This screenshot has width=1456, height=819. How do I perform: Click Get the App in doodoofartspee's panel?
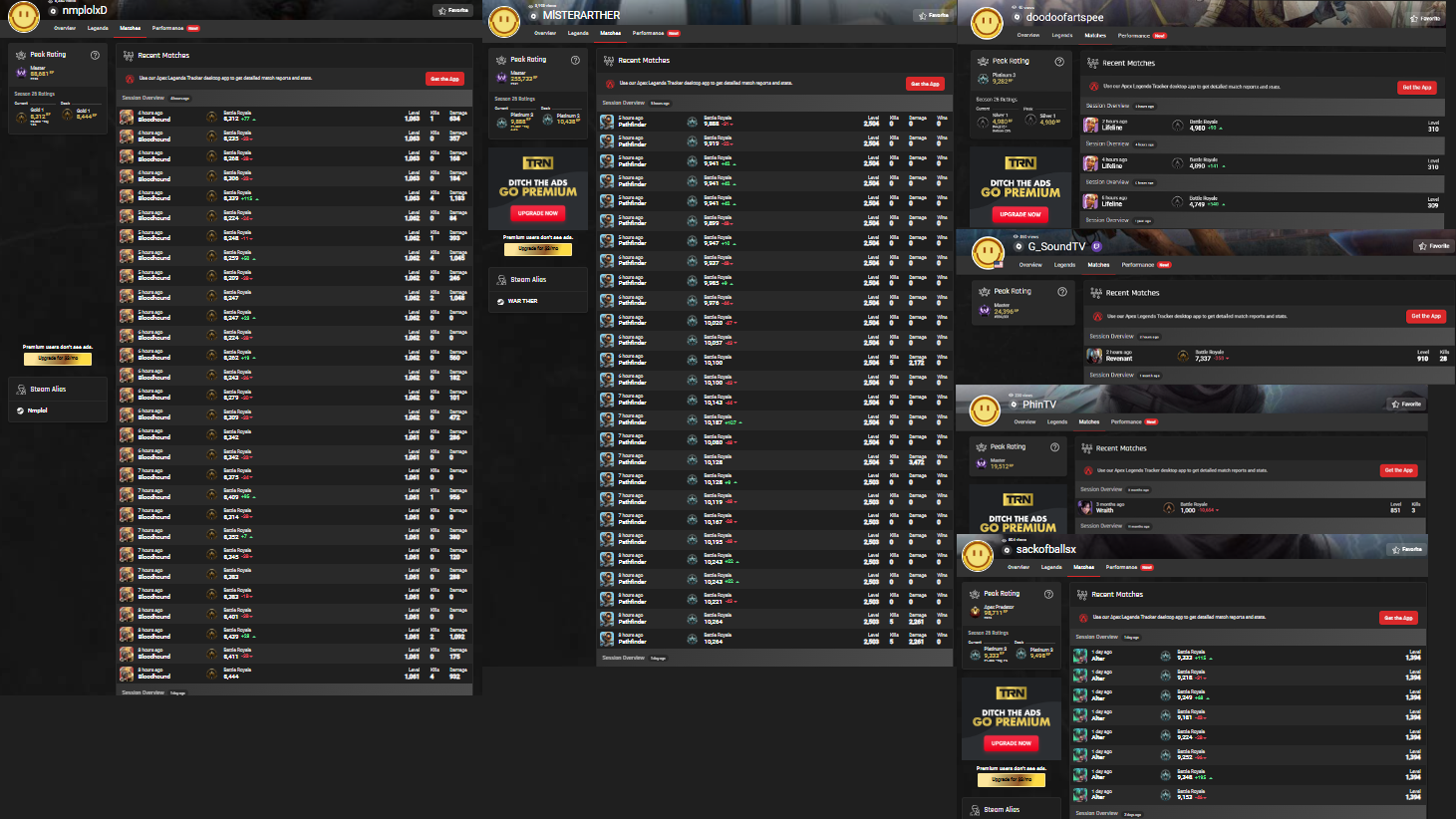pyautogui.click(x=1417, y=87)
